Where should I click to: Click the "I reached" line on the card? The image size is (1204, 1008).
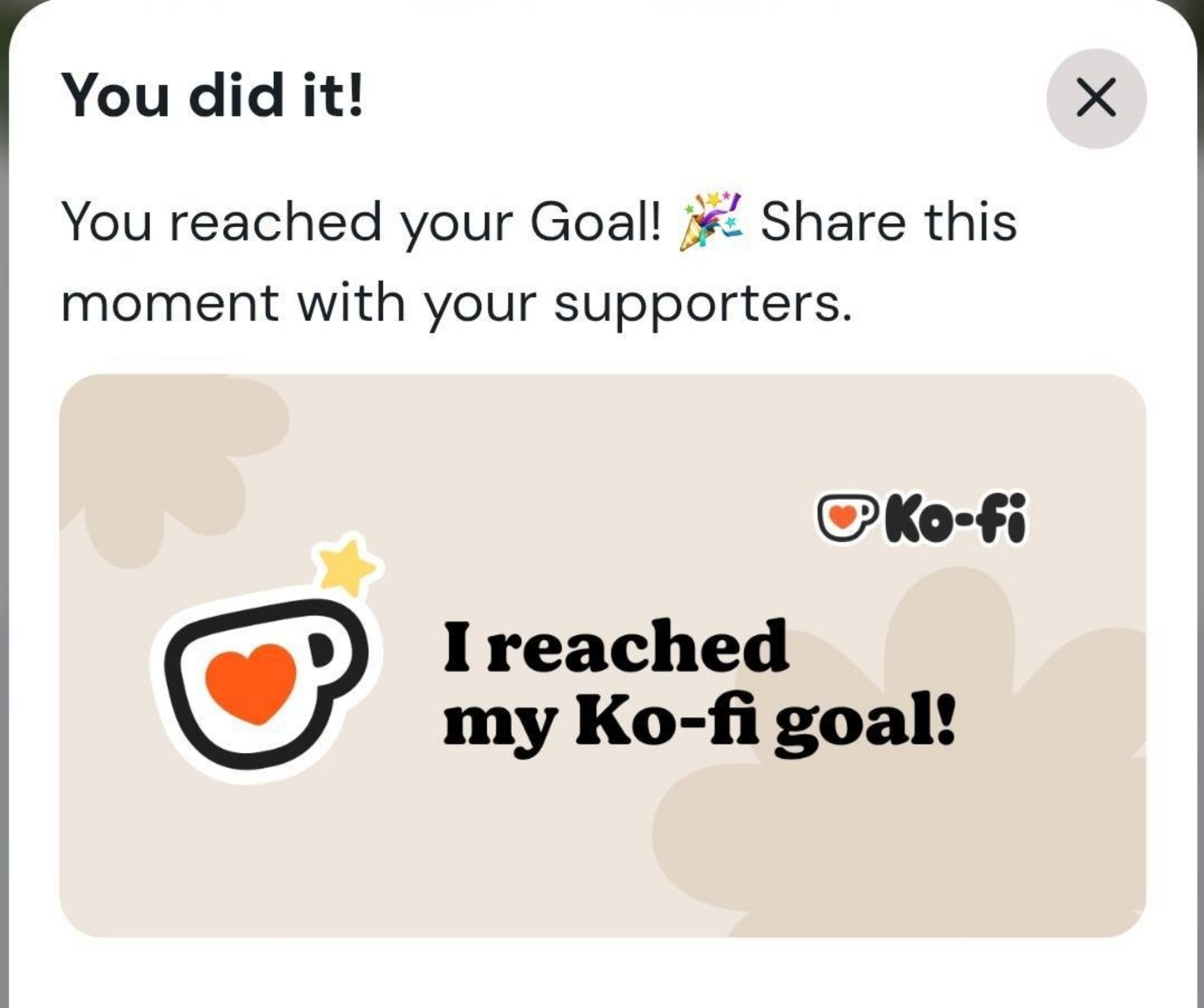click(615, 646)
